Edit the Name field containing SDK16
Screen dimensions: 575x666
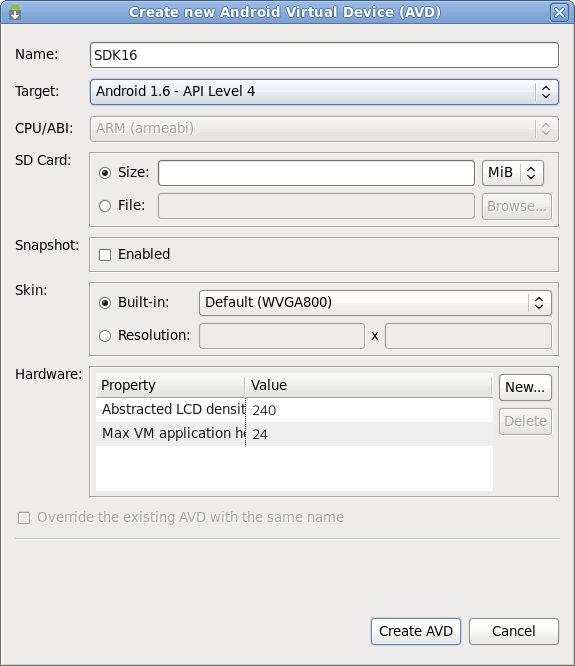point(324,55)
